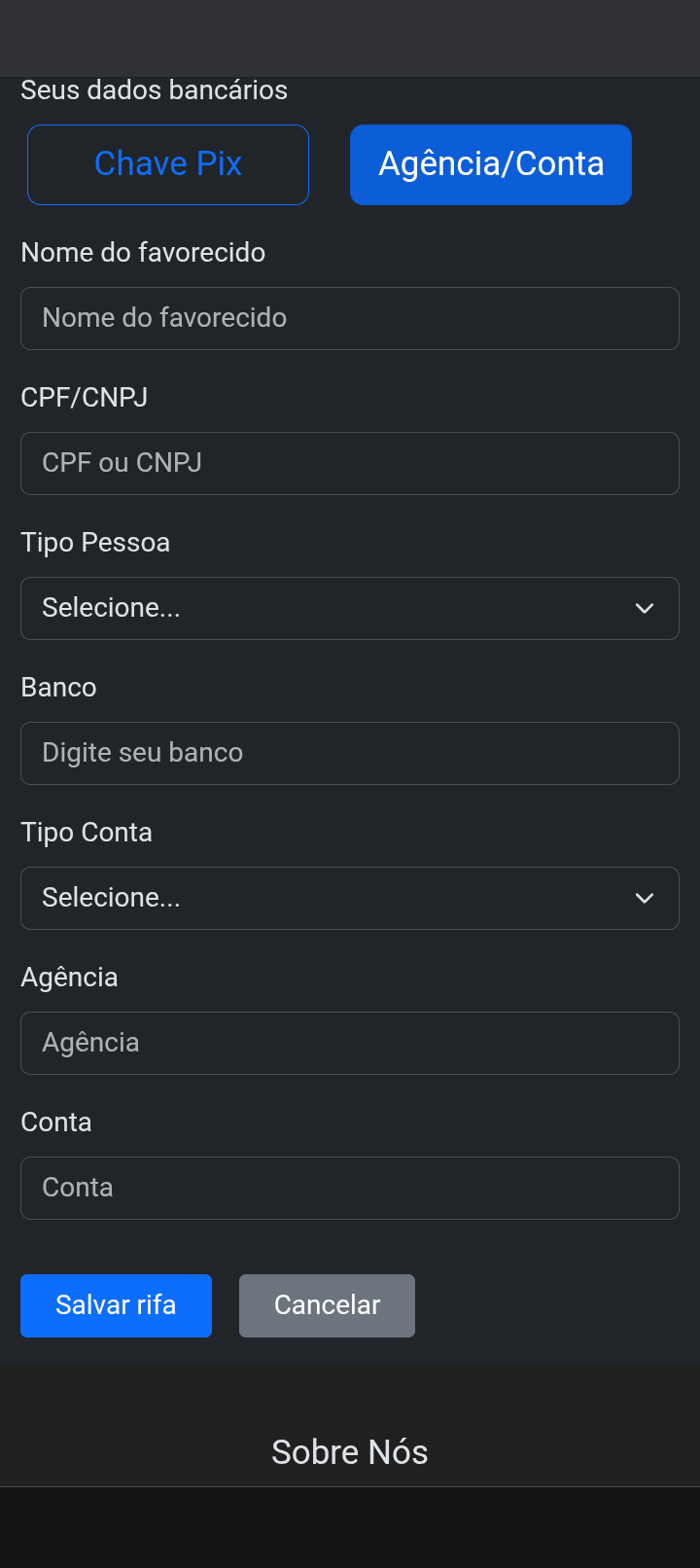This screenshot has width=700, height=1568.
Task: Open the Sobre Nós footer link
Action: click(x=350, y=1451)
